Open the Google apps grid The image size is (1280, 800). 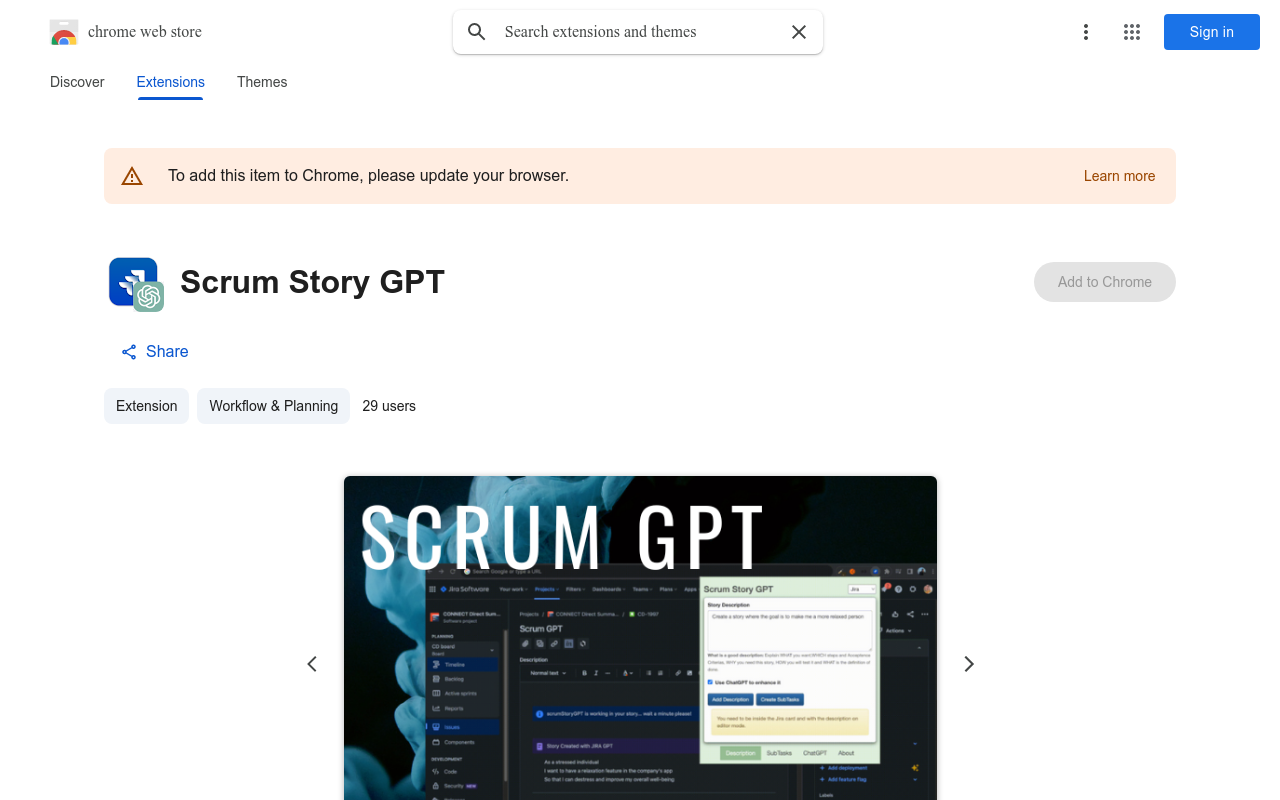(x=1132, y=32)
